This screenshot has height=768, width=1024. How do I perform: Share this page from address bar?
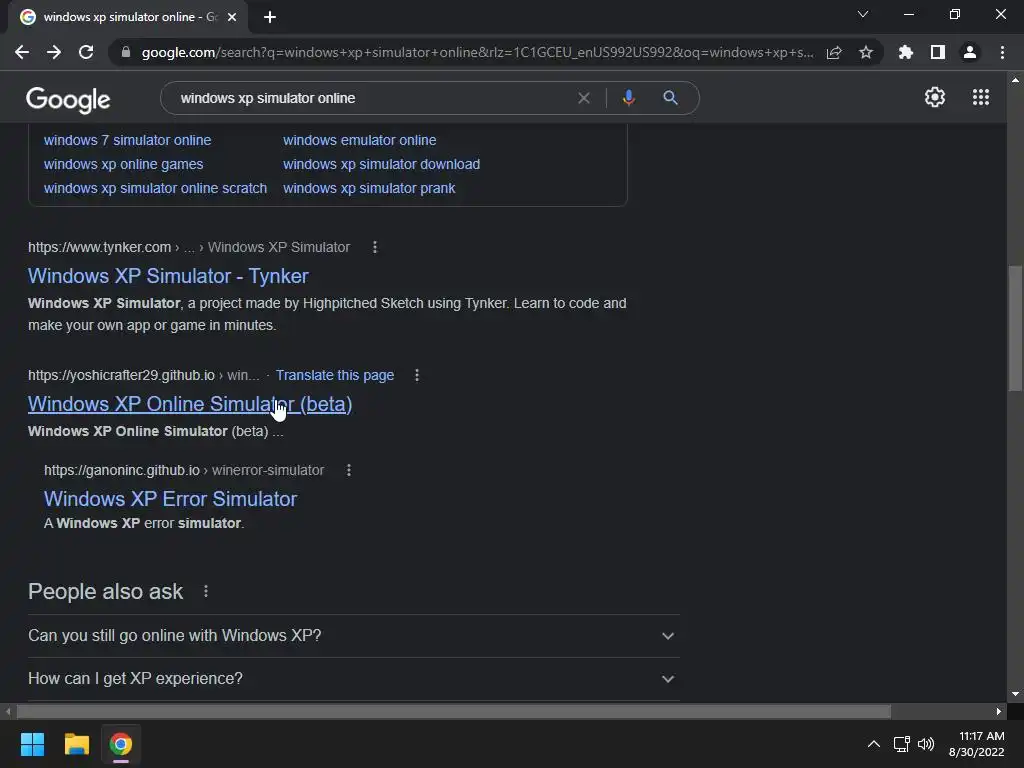tap(834, 52)
